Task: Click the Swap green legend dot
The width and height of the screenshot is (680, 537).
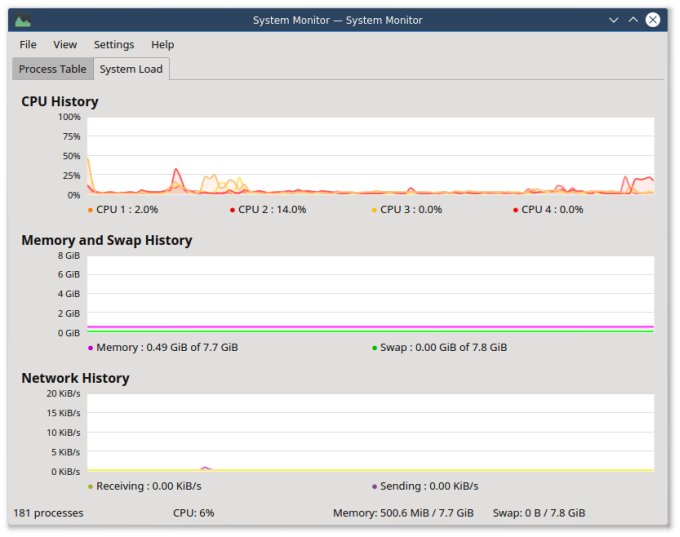Action: [x=375, y=348]
